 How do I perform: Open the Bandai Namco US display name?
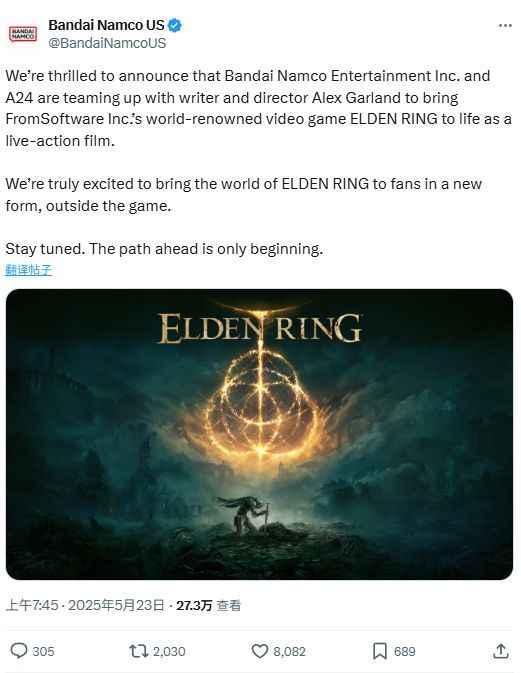pyautogui.click(x=106, y=25)
